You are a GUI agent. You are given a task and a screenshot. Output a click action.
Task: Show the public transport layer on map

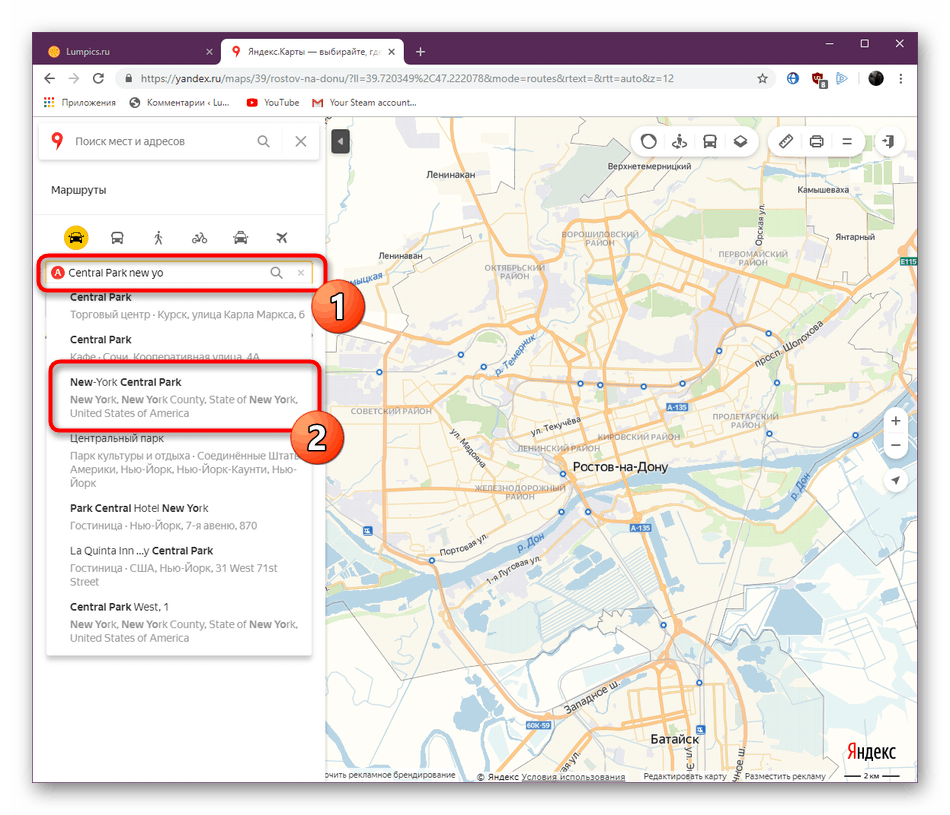710,142
